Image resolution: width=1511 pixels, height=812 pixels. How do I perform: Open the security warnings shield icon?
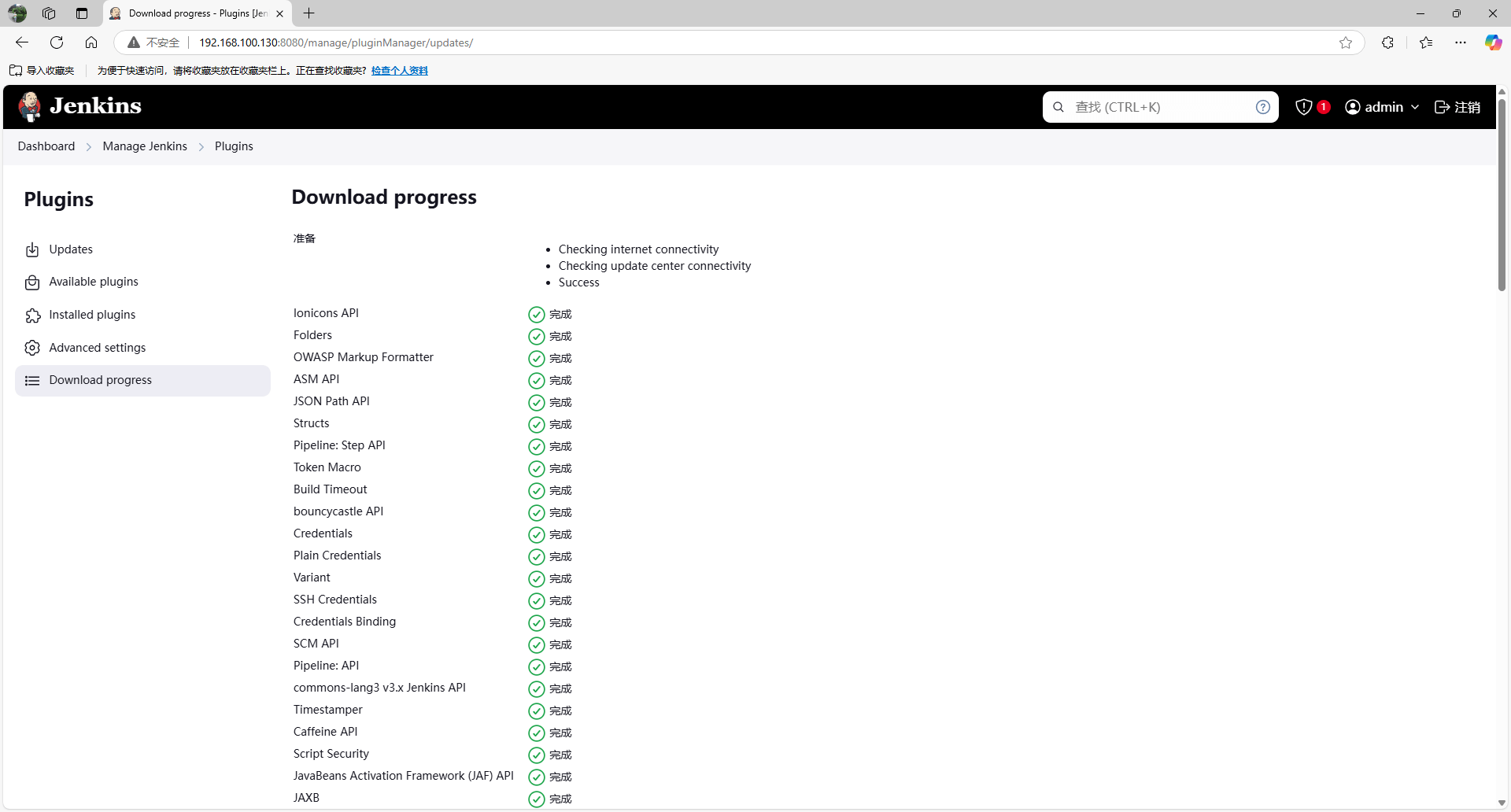[1304, 107]
